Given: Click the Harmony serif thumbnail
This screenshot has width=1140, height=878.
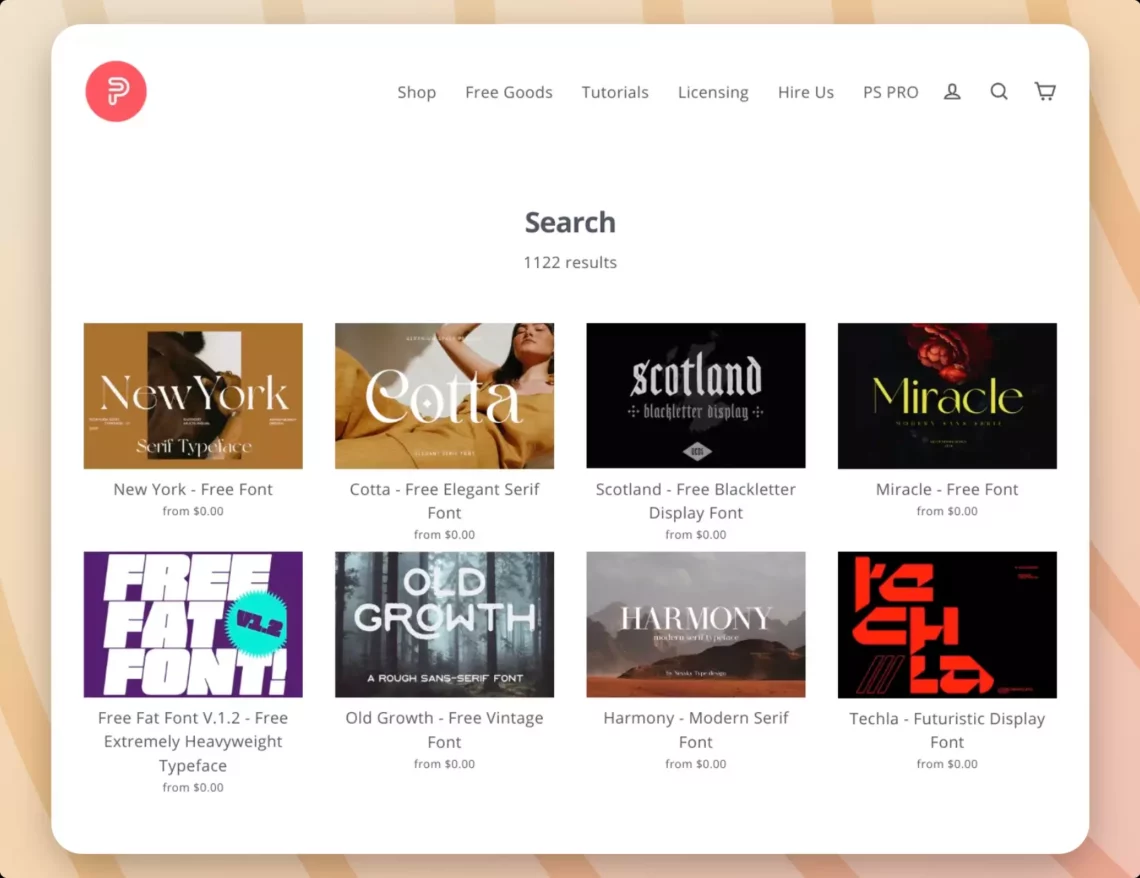Looking at the screenshot, I should pos(695,624).
